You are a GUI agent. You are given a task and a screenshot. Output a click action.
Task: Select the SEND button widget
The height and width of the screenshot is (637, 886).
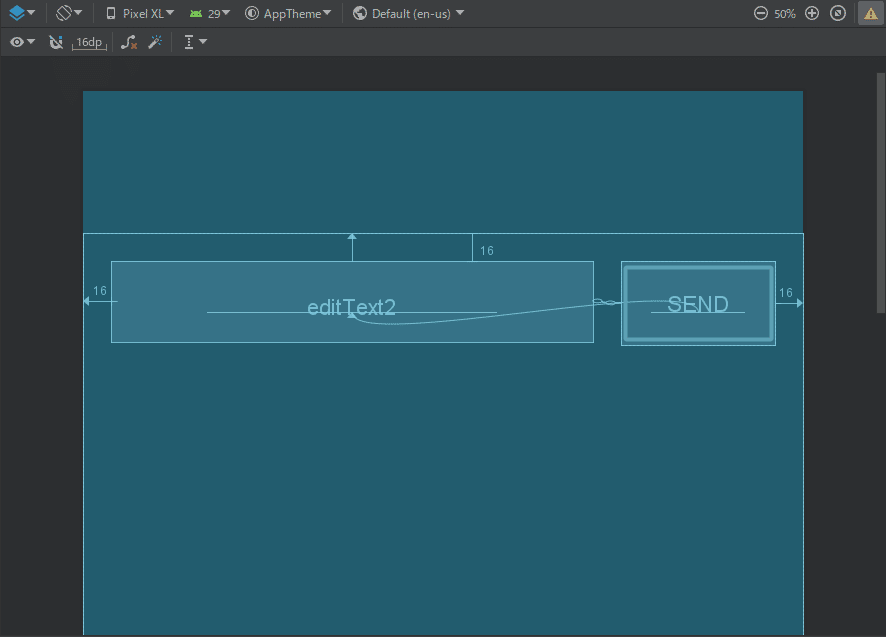pos(698,304)
